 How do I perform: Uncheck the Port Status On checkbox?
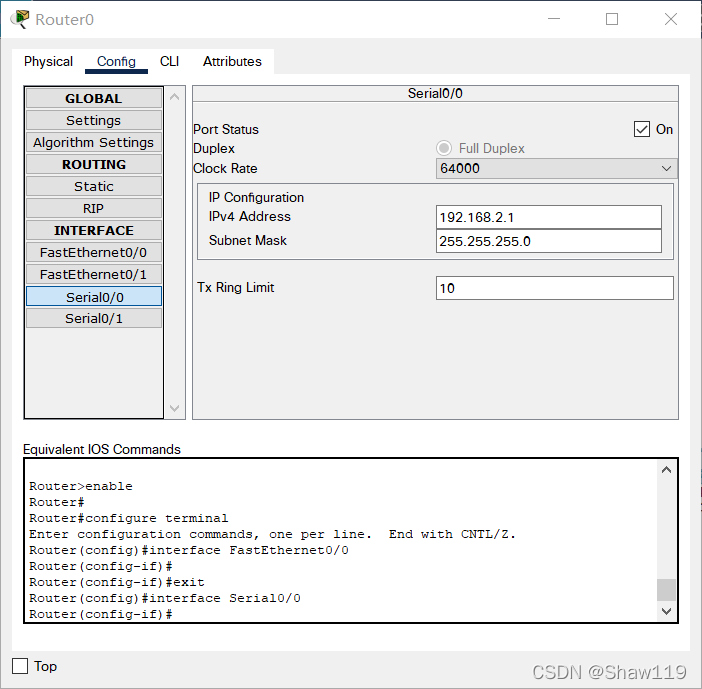[x=642, y=129]
